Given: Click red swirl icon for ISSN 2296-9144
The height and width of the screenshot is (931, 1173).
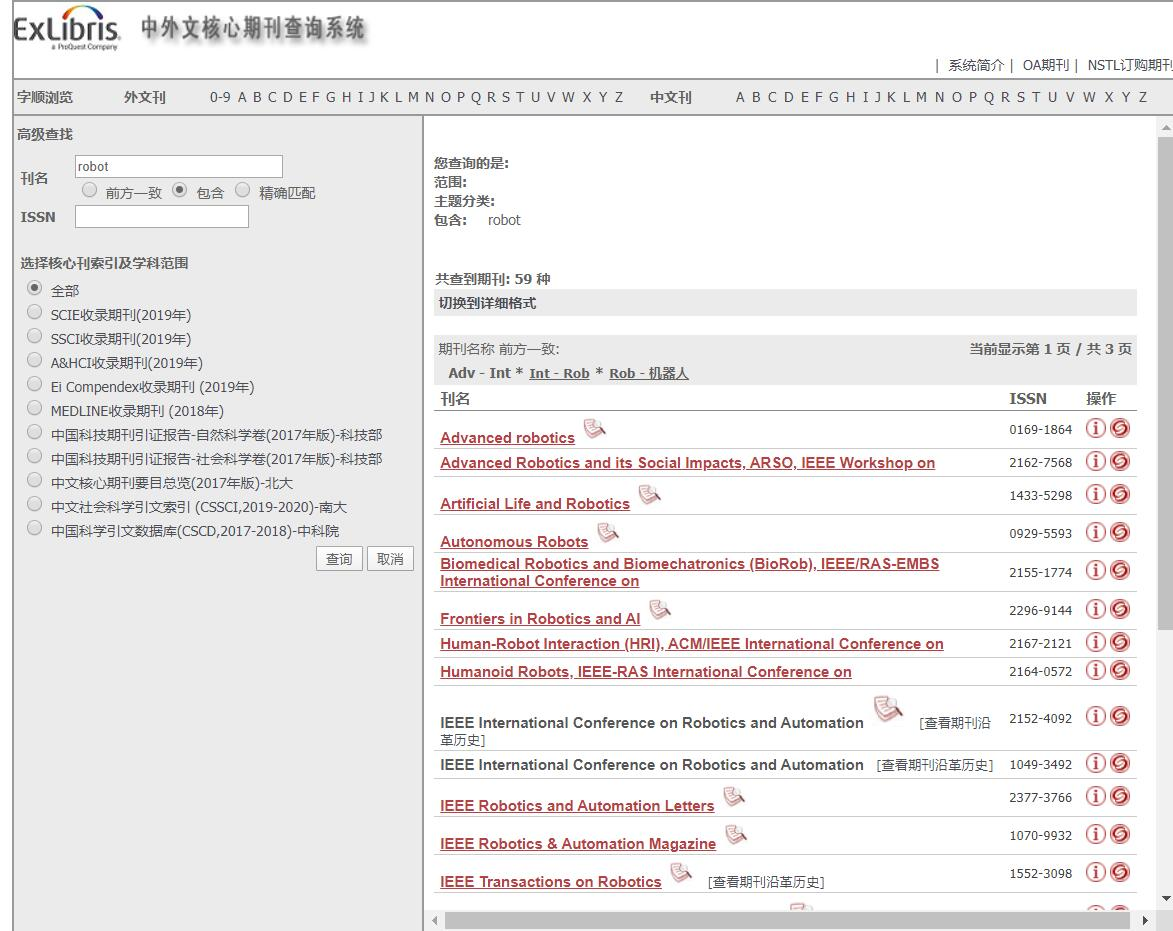Looking at the screenshot, I should tap(1120, 609).
